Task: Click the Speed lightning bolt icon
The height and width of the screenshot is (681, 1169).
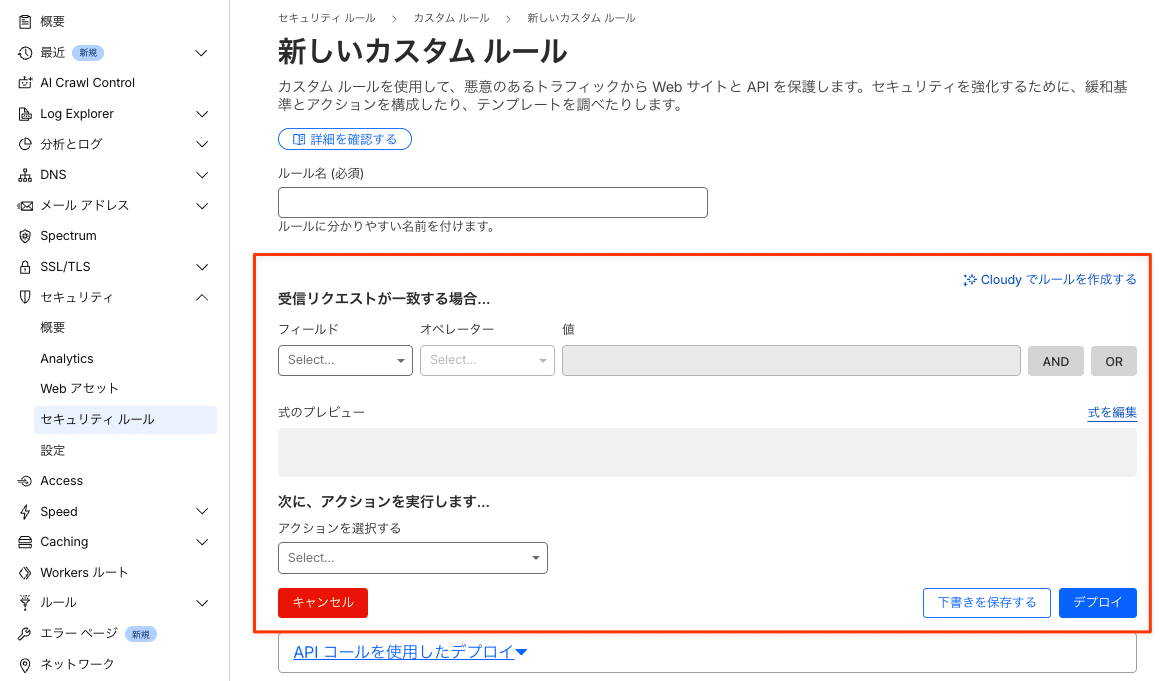Action: pos(25,512)
